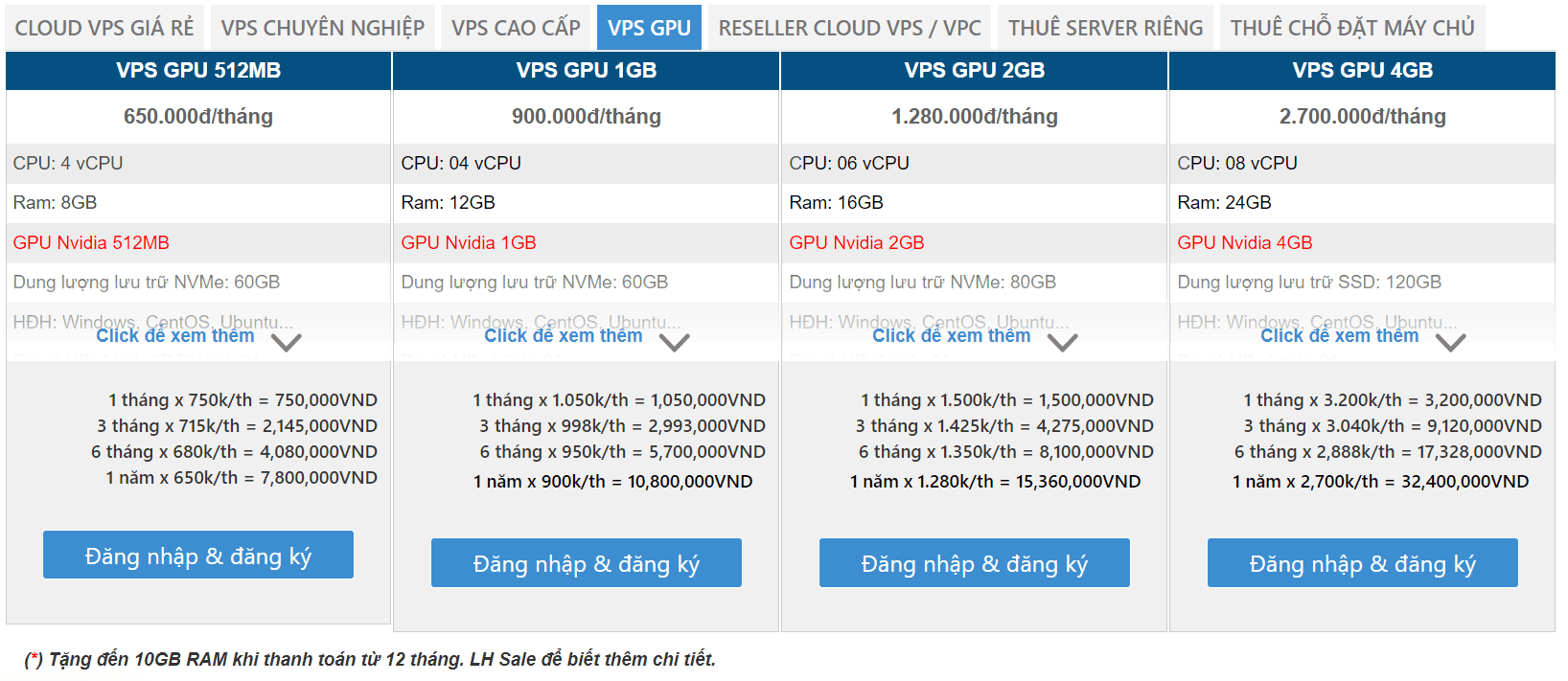Click 'GPU Nvidia 1GB' red text
The image size is (1568, 681).
click(469, 242)
